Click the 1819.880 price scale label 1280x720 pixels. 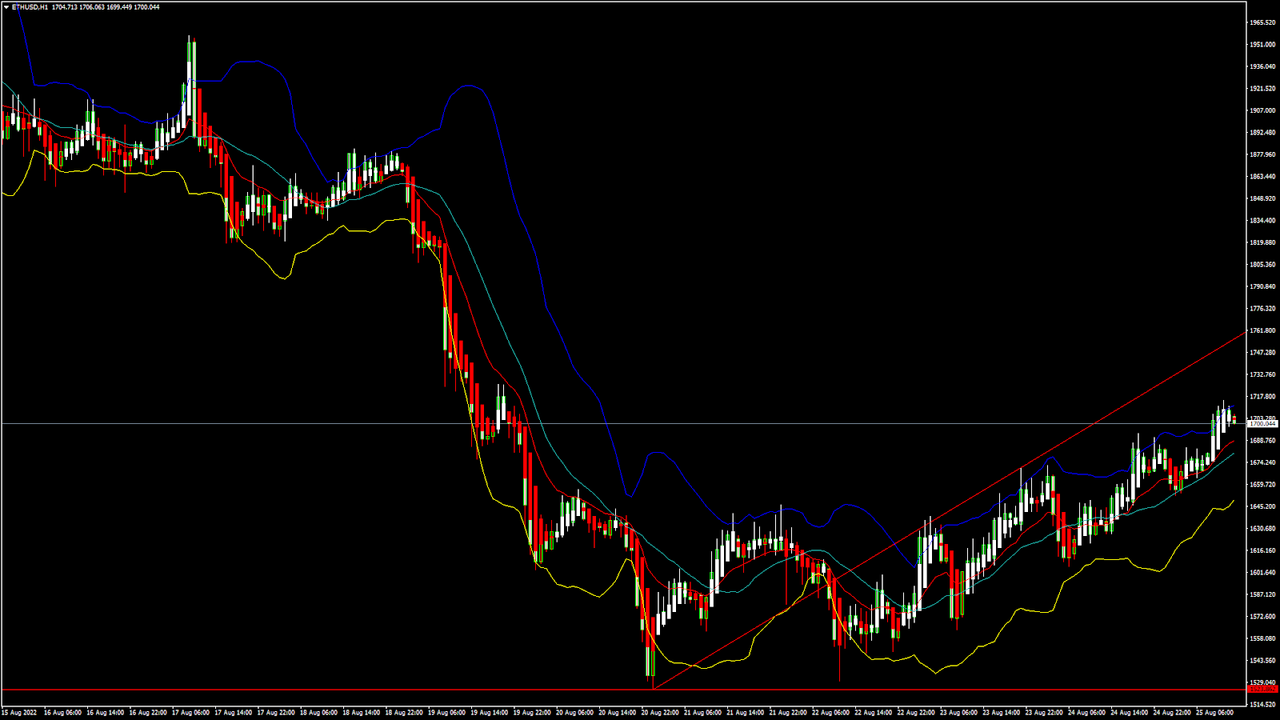click(1263, 242)
